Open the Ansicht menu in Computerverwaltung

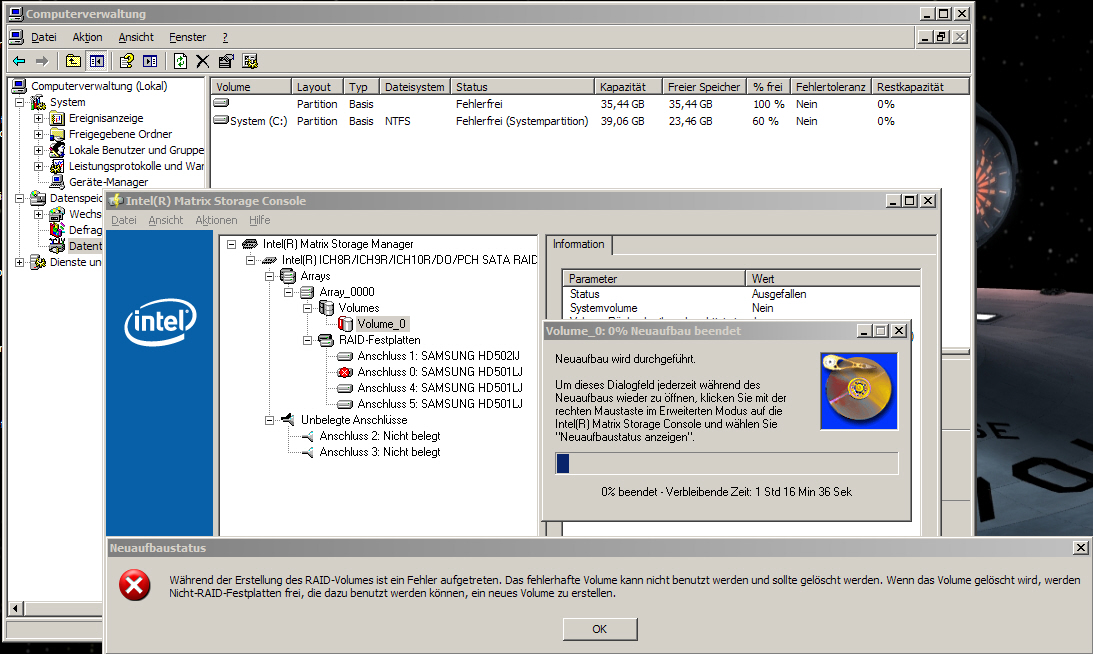[136, 38]
